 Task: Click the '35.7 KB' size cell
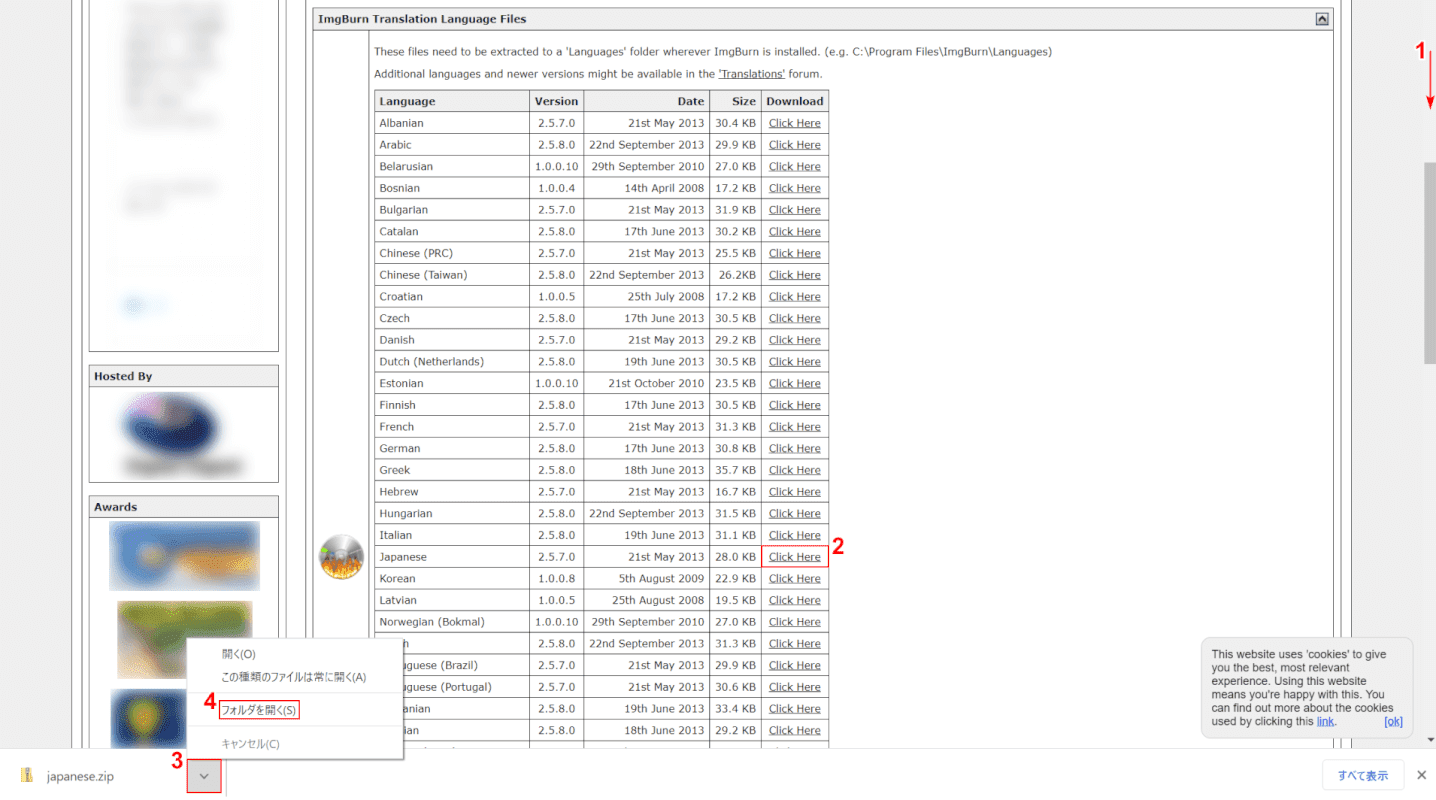(735, 470)
